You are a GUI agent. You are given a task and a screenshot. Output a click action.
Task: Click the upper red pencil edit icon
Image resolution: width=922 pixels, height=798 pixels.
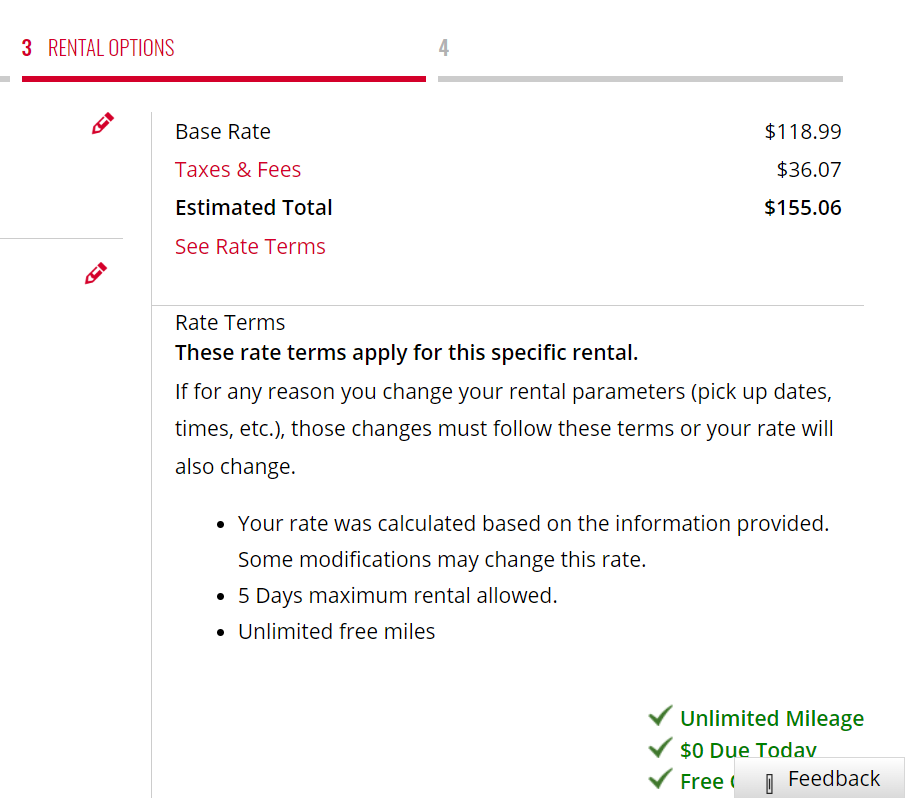pyautogui.click(x=102, y=123)
